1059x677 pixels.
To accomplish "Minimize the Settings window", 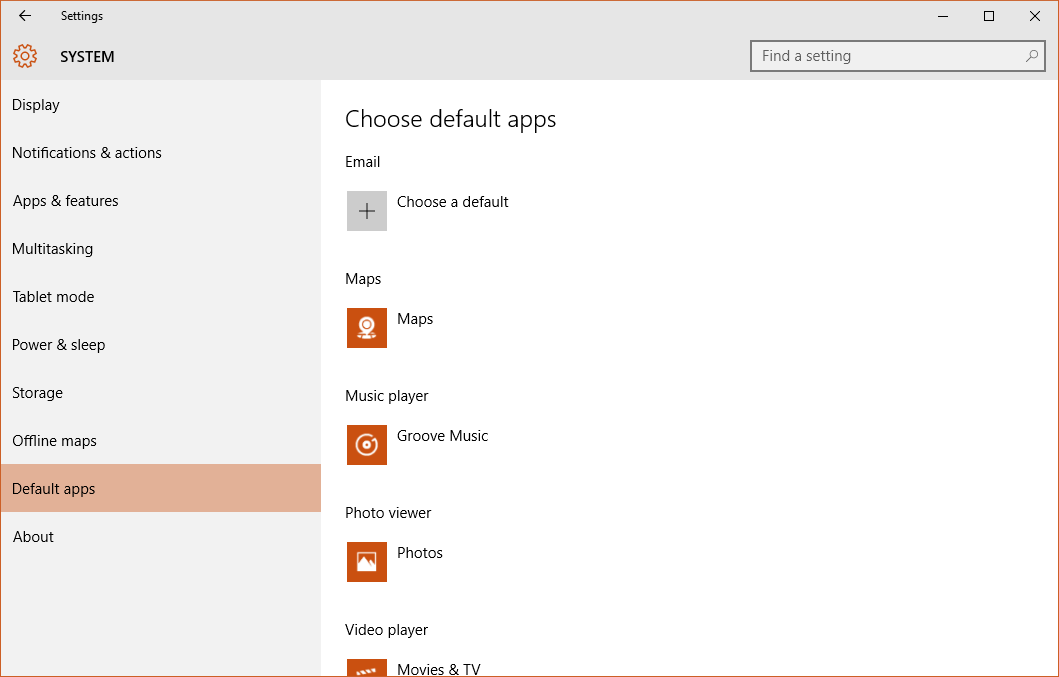I will click(x=943, y=16).
